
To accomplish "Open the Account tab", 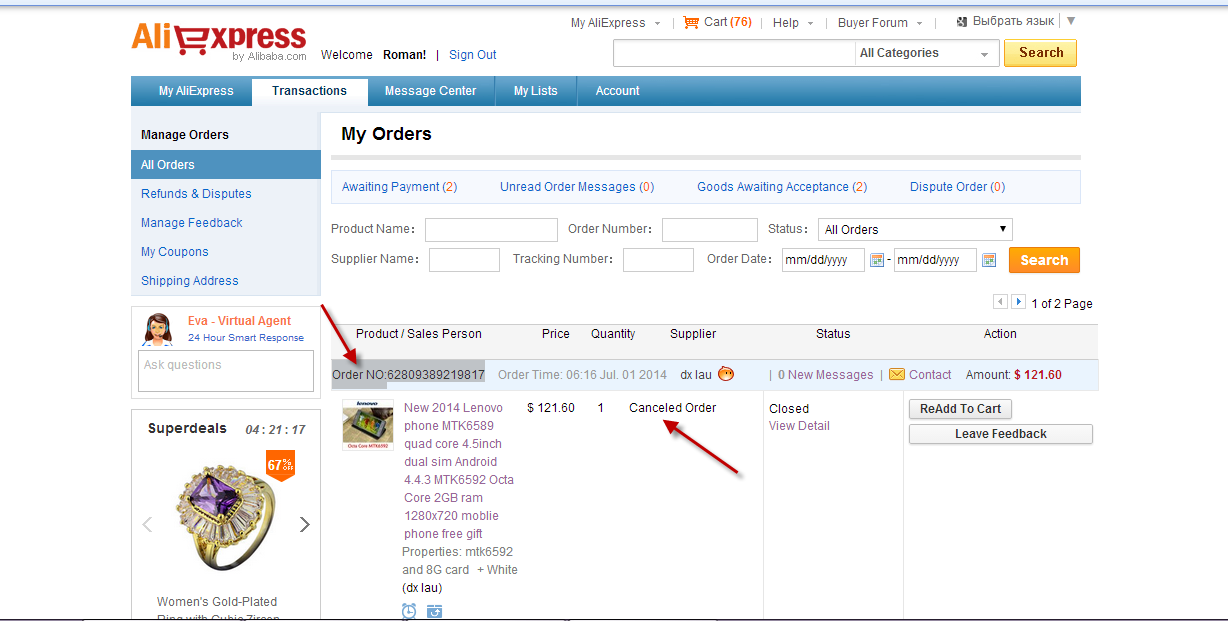I will point(617,91).
